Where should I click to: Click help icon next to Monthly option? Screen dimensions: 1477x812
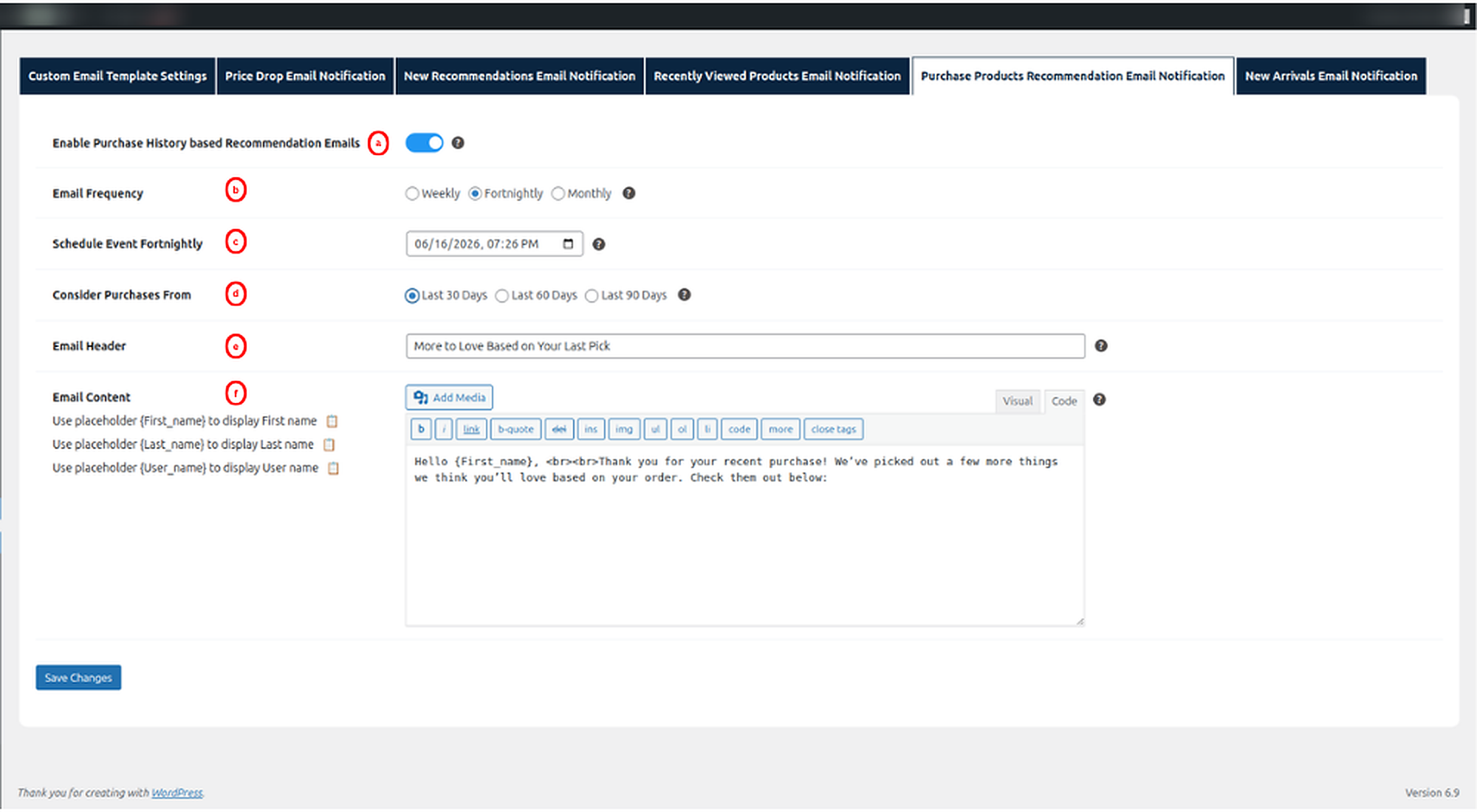pos(628,193)
